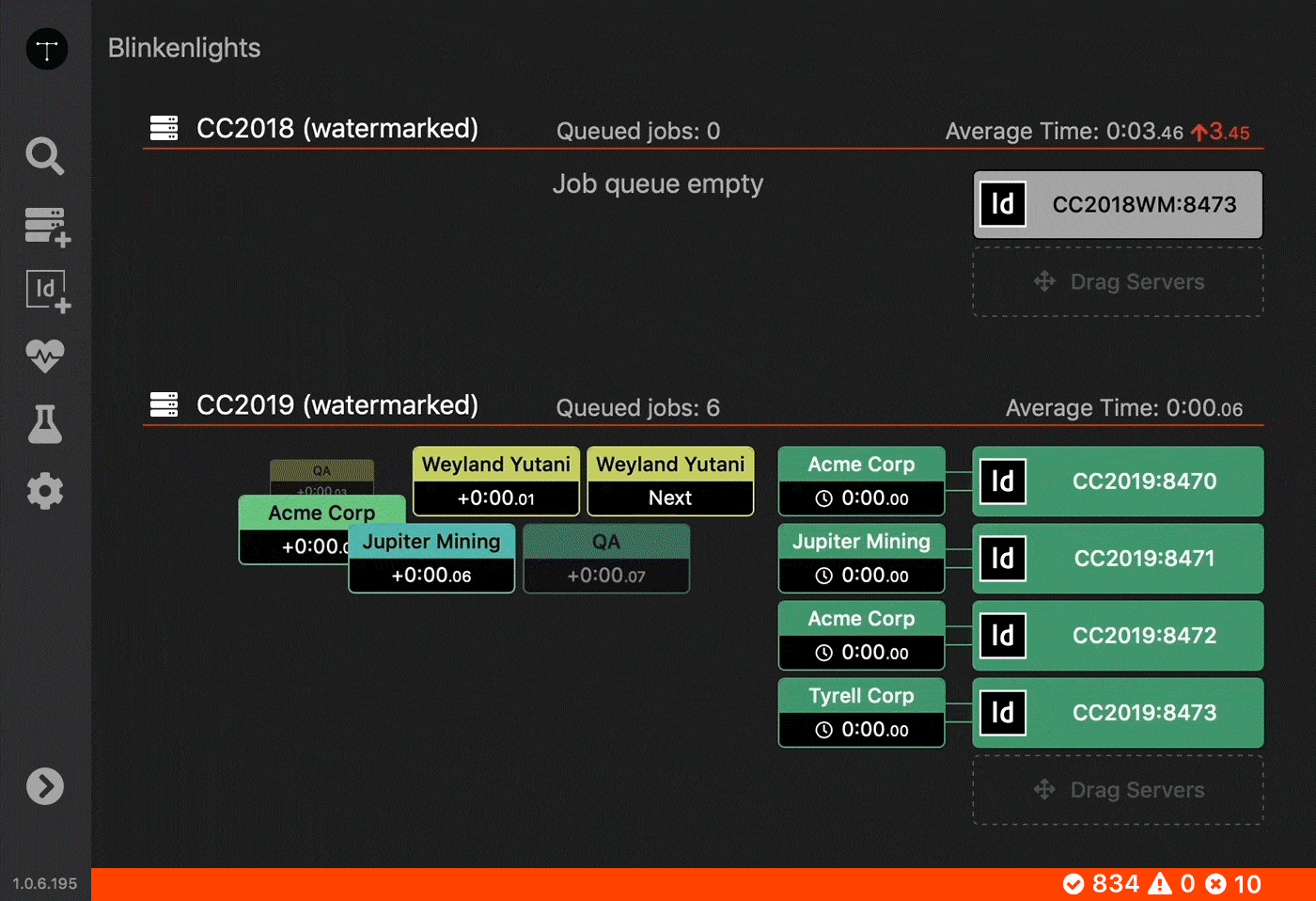Click the Id icon on CC2019:8473
The width and height of the screenshot is (1316, 901).
(x=1003, y=713)
